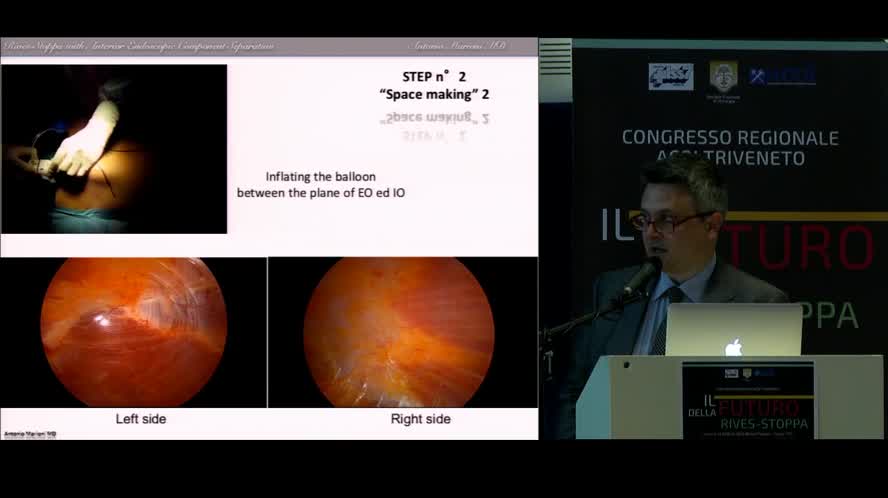Select the left side endoscopic image
This screenshot has width=888, height=498.
click(133, 332)
